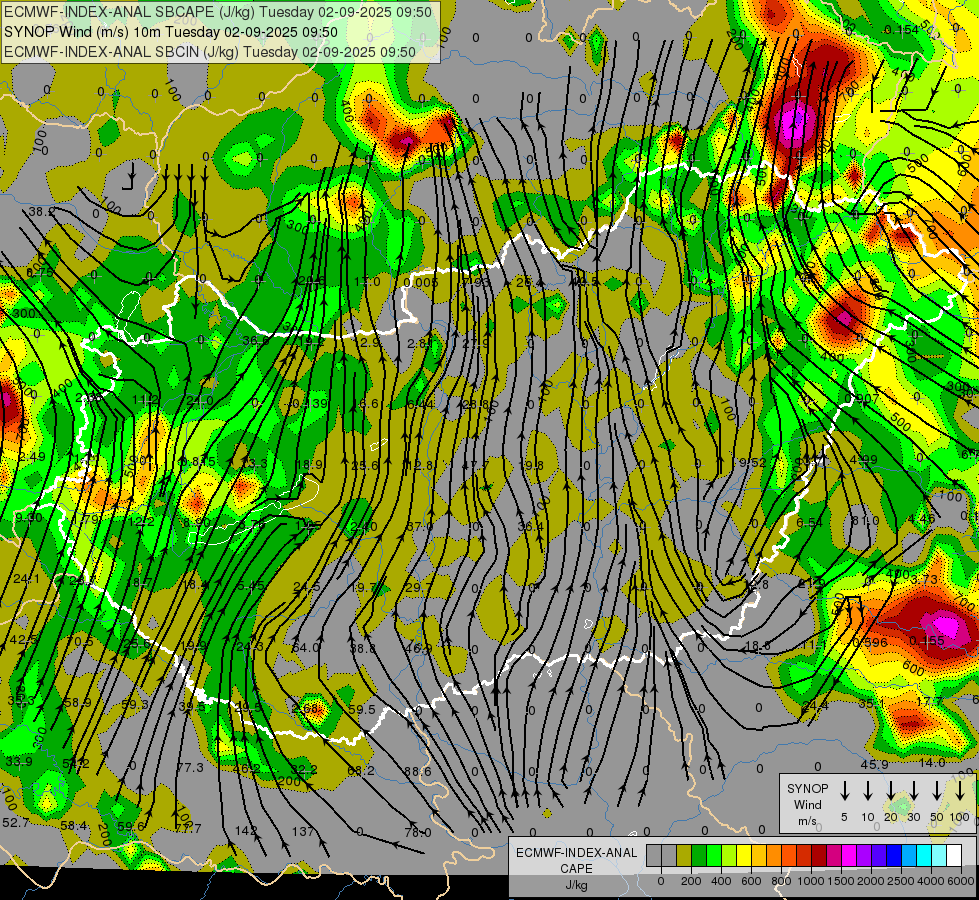Click the 'SYNOP Wind m/s' legend title

(807, 804)
